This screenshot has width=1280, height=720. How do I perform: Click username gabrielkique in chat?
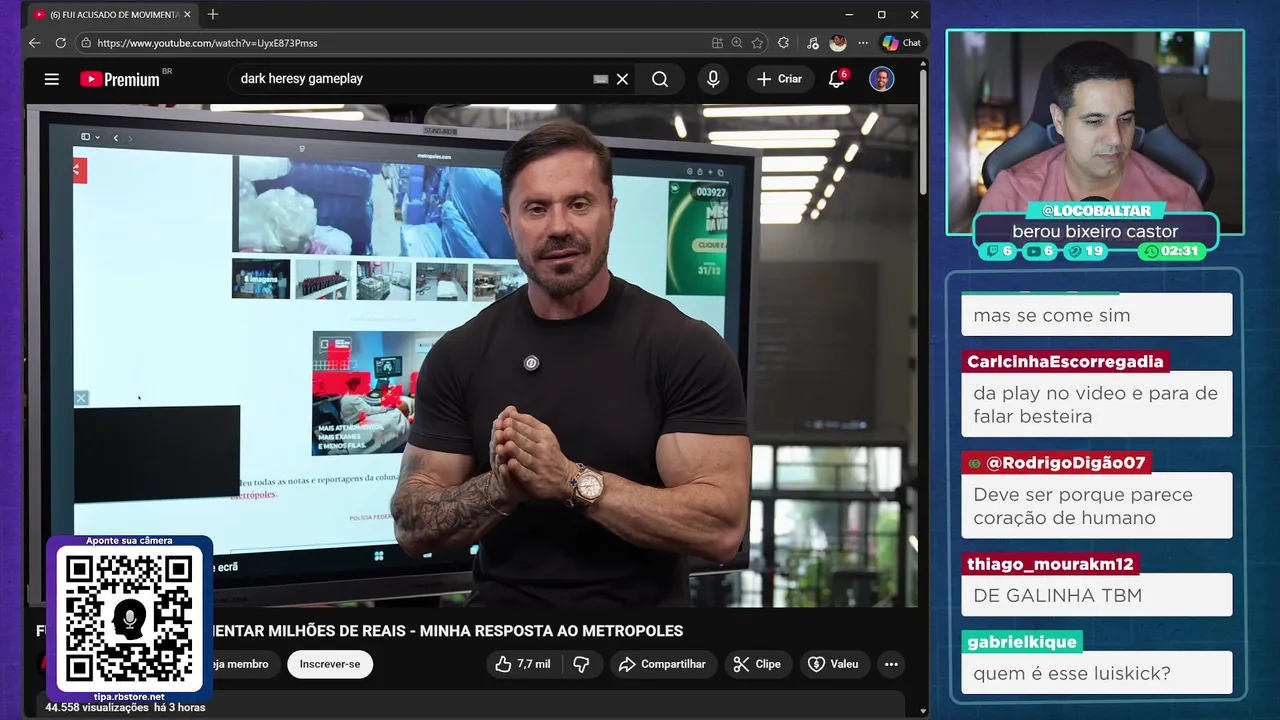pos(1021,642)
